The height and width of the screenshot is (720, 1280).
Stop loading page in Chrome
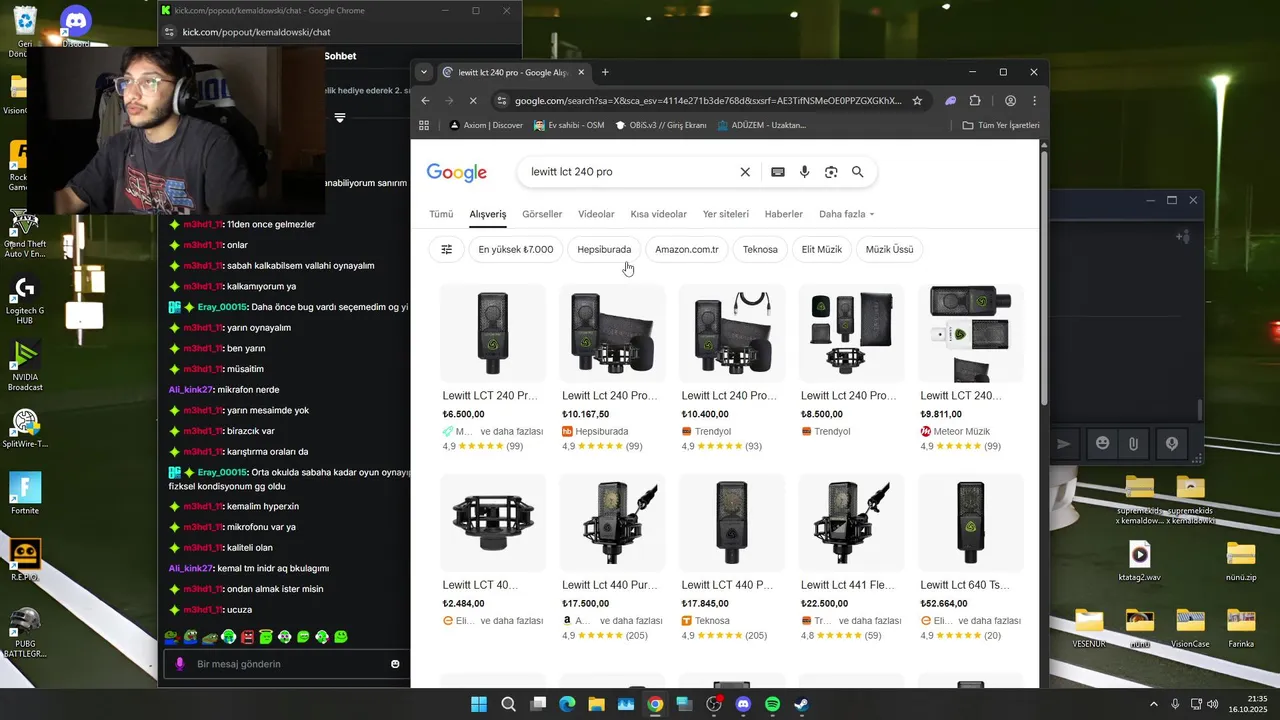[473, 101]
